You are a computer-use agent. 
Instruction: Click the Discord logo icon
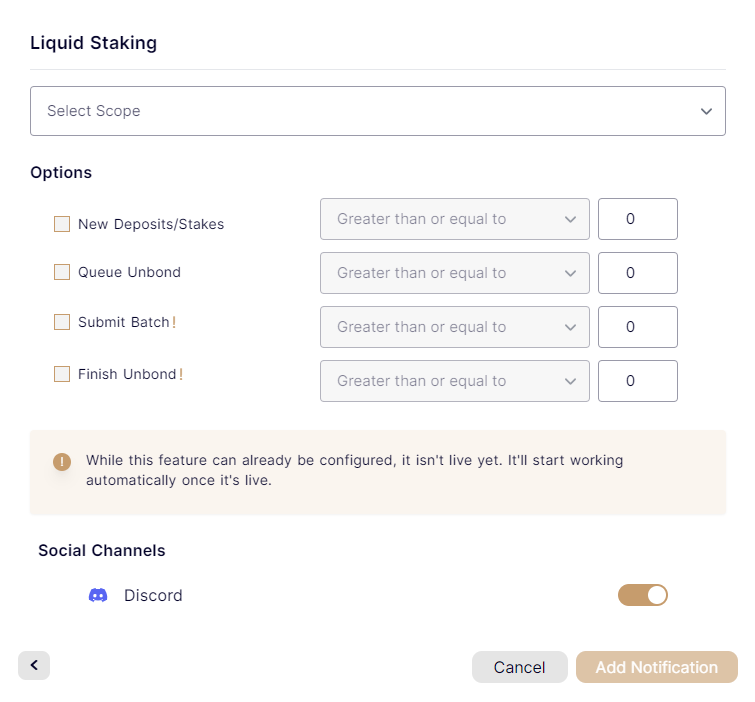(98, 596)
